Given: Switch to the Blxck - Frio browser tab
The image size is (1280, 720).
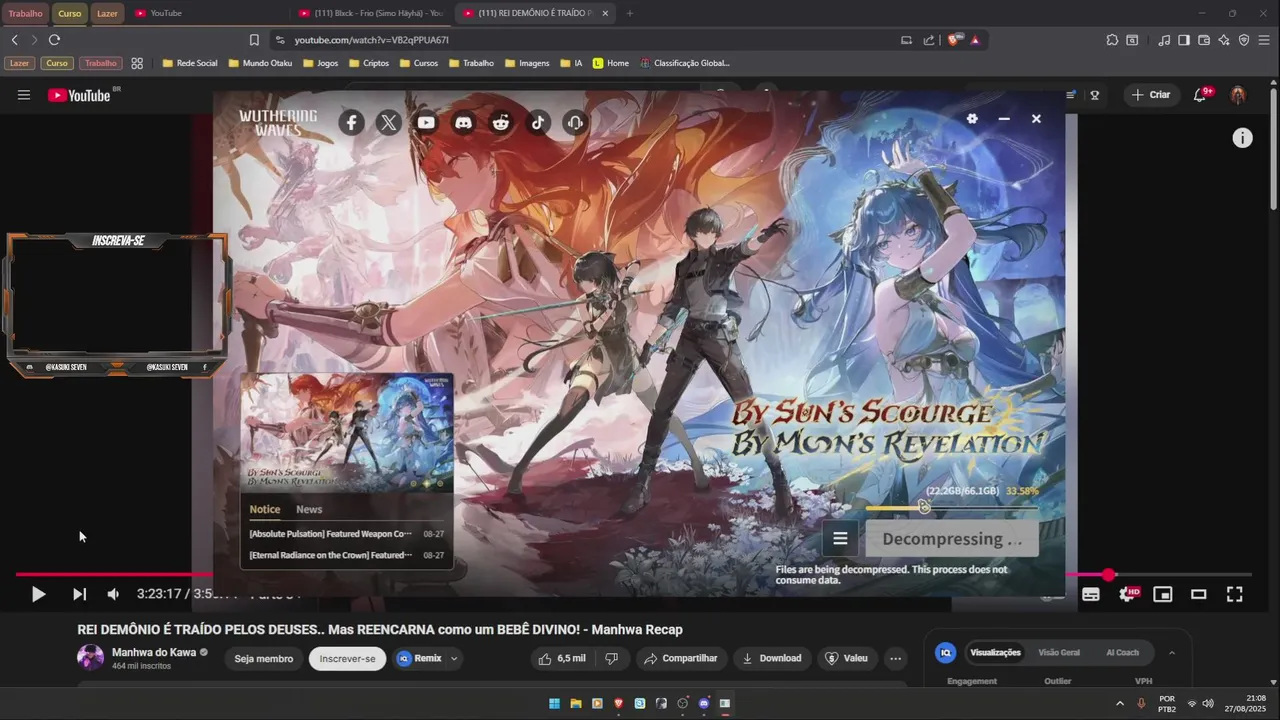Looking at the screenshot, I should click(371, 13).
